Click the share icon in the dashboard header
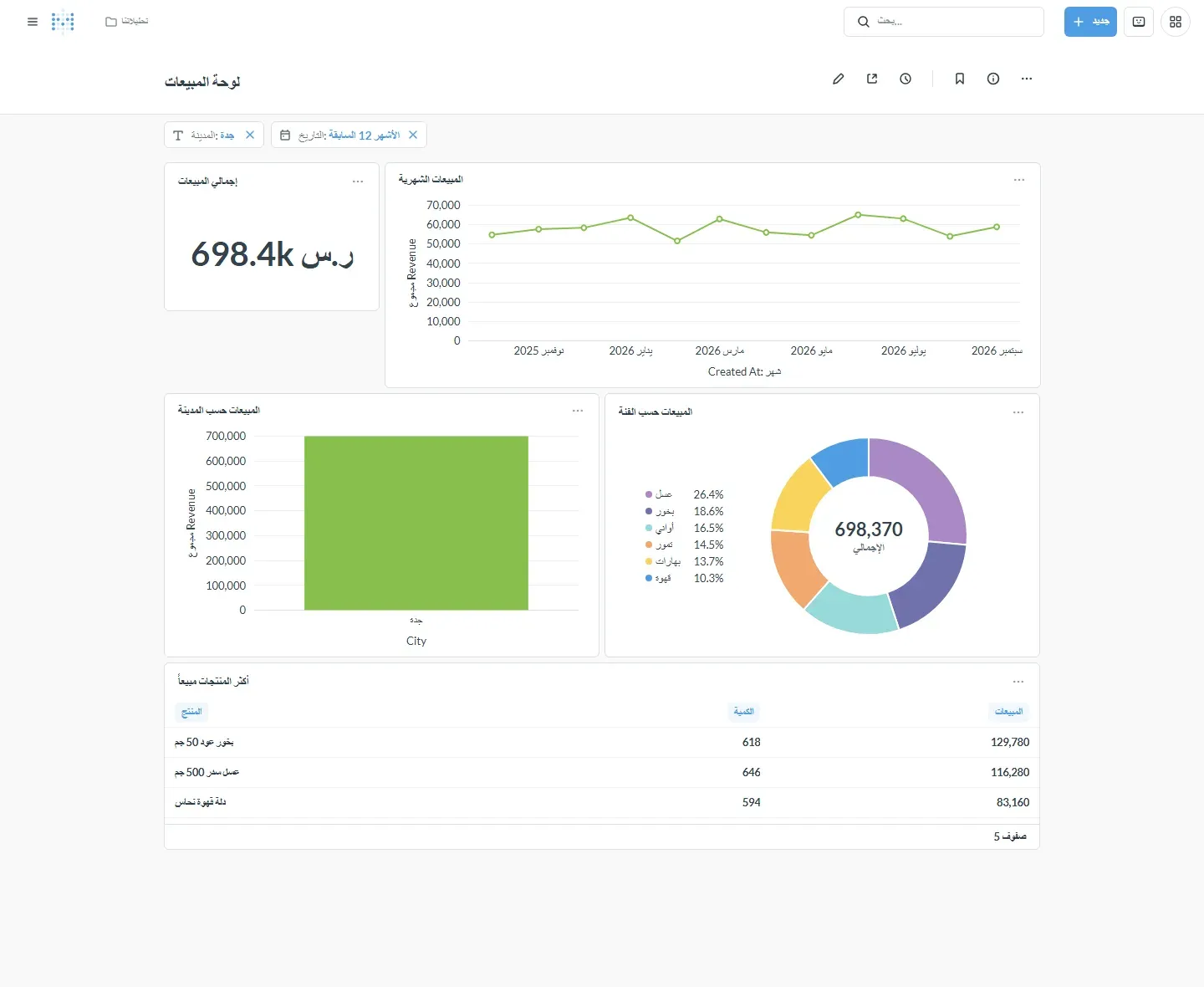Viewport: 1204px width, 987px height. pos(872,79)
